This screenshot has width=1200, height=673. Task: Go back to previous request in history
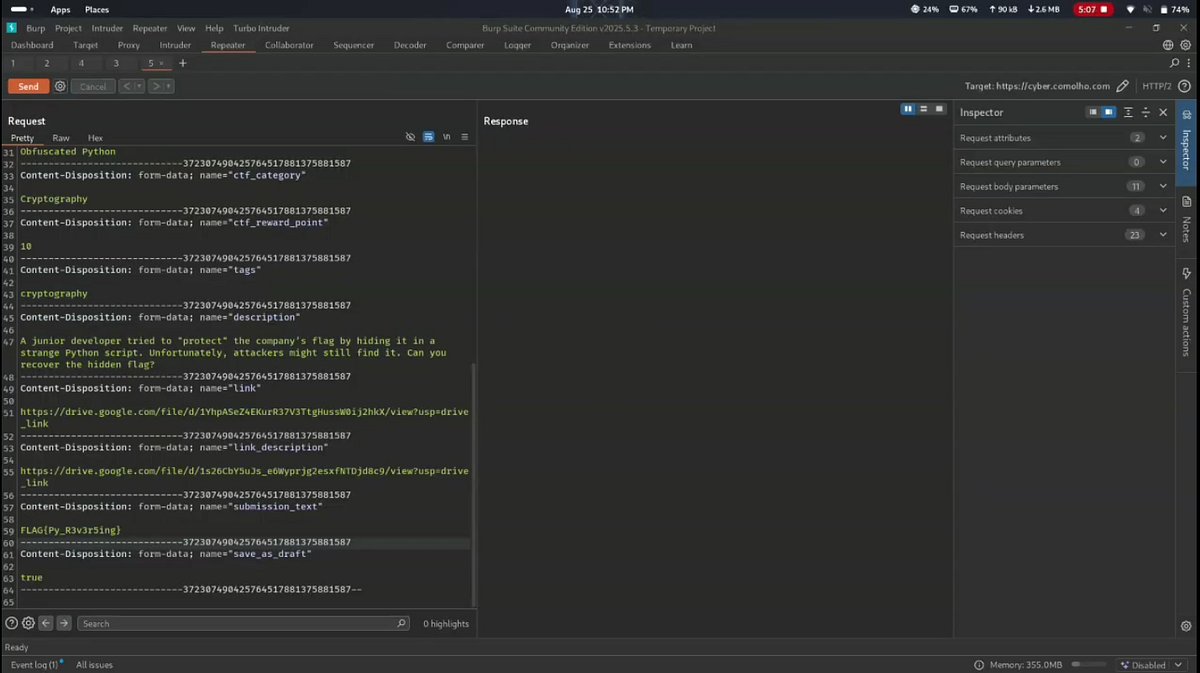point(128,87)
